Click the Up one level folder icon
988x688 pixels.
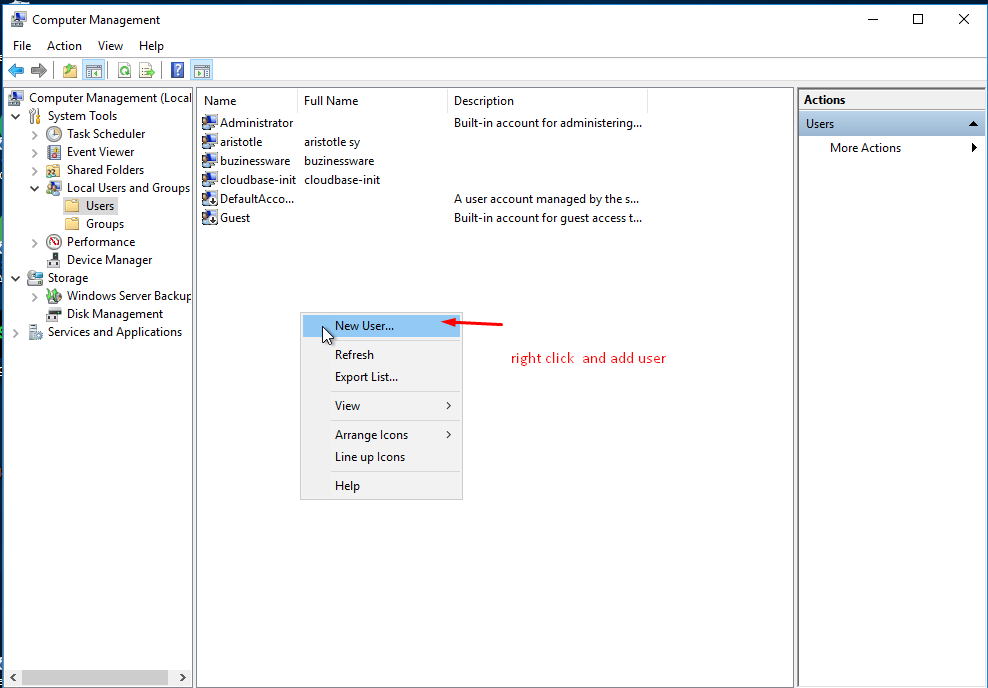click(x=68, y=70)
